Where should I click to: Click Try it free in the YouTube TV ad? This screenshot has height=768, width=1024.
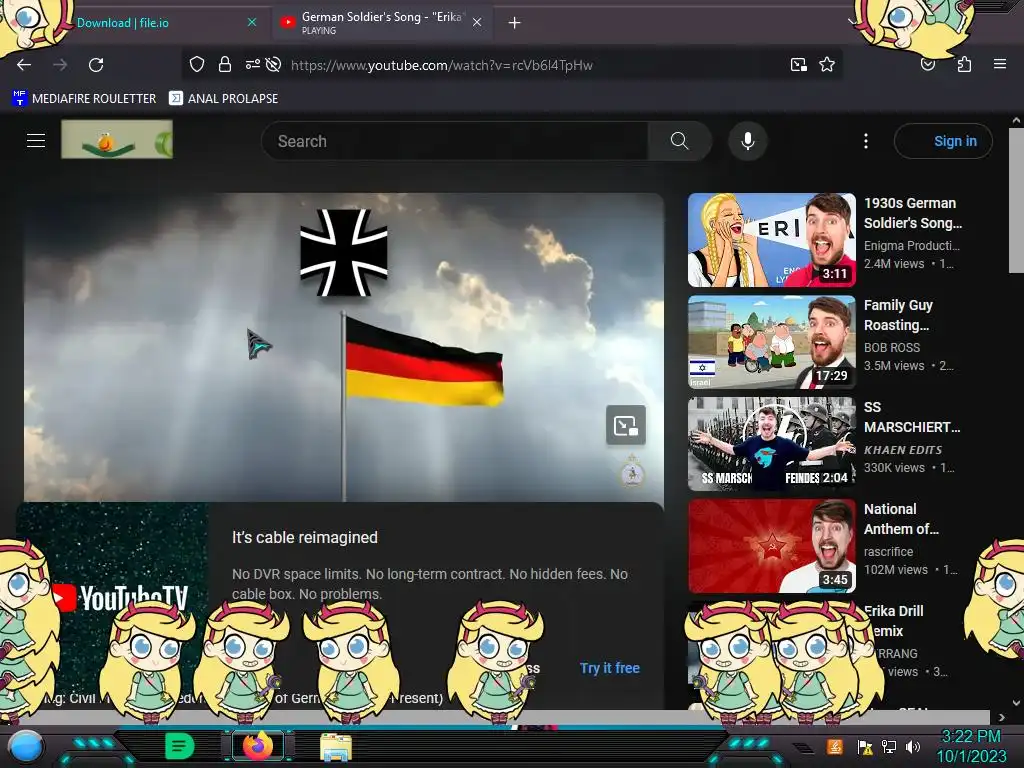click(x=609, y=668)
